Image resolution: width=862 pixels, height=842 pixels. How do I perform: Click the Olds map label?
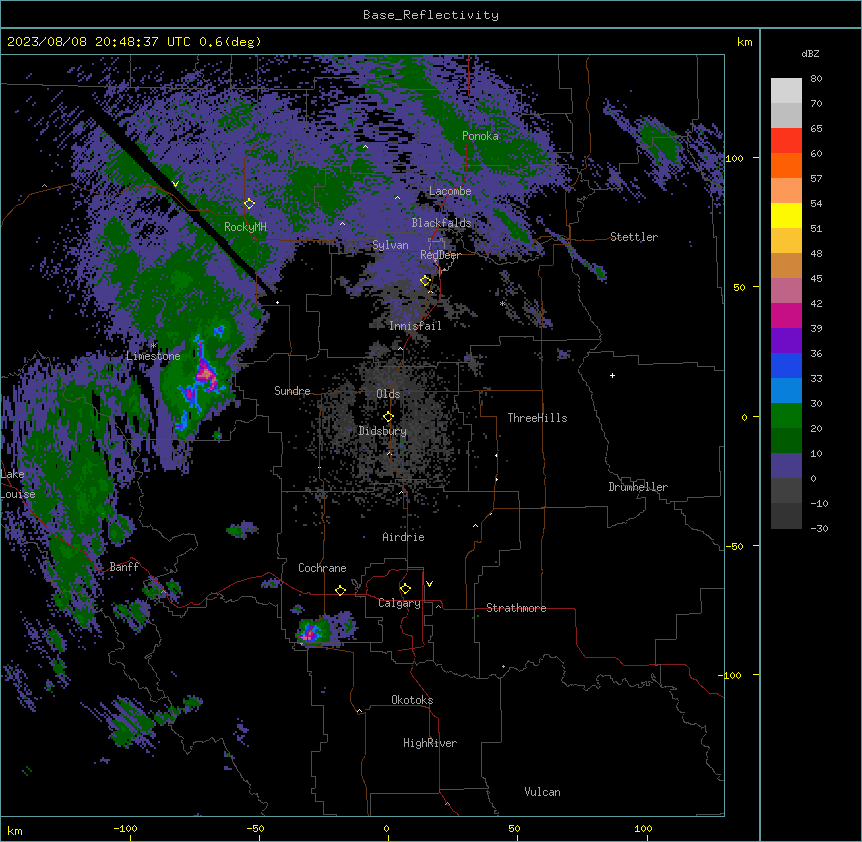(388, 394)
